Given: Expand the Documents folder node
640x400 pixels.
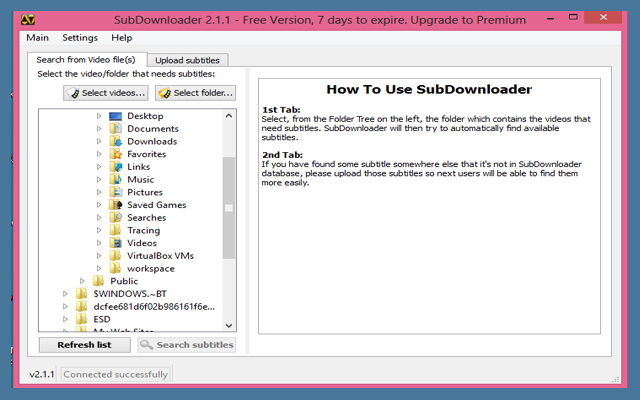Looking at the screenshot, I should tap(99, 129).
